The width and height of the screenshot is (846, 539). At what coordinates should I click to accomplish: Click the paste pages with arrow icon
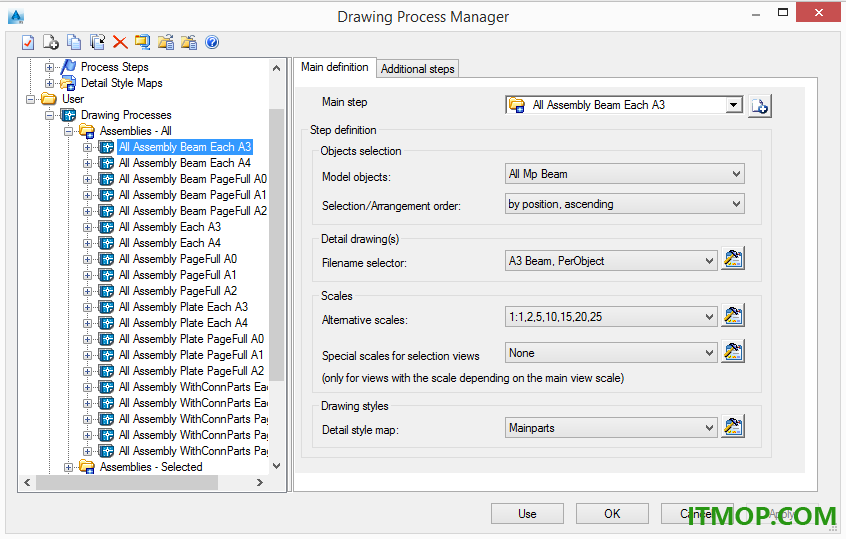[x=97, y=42]
